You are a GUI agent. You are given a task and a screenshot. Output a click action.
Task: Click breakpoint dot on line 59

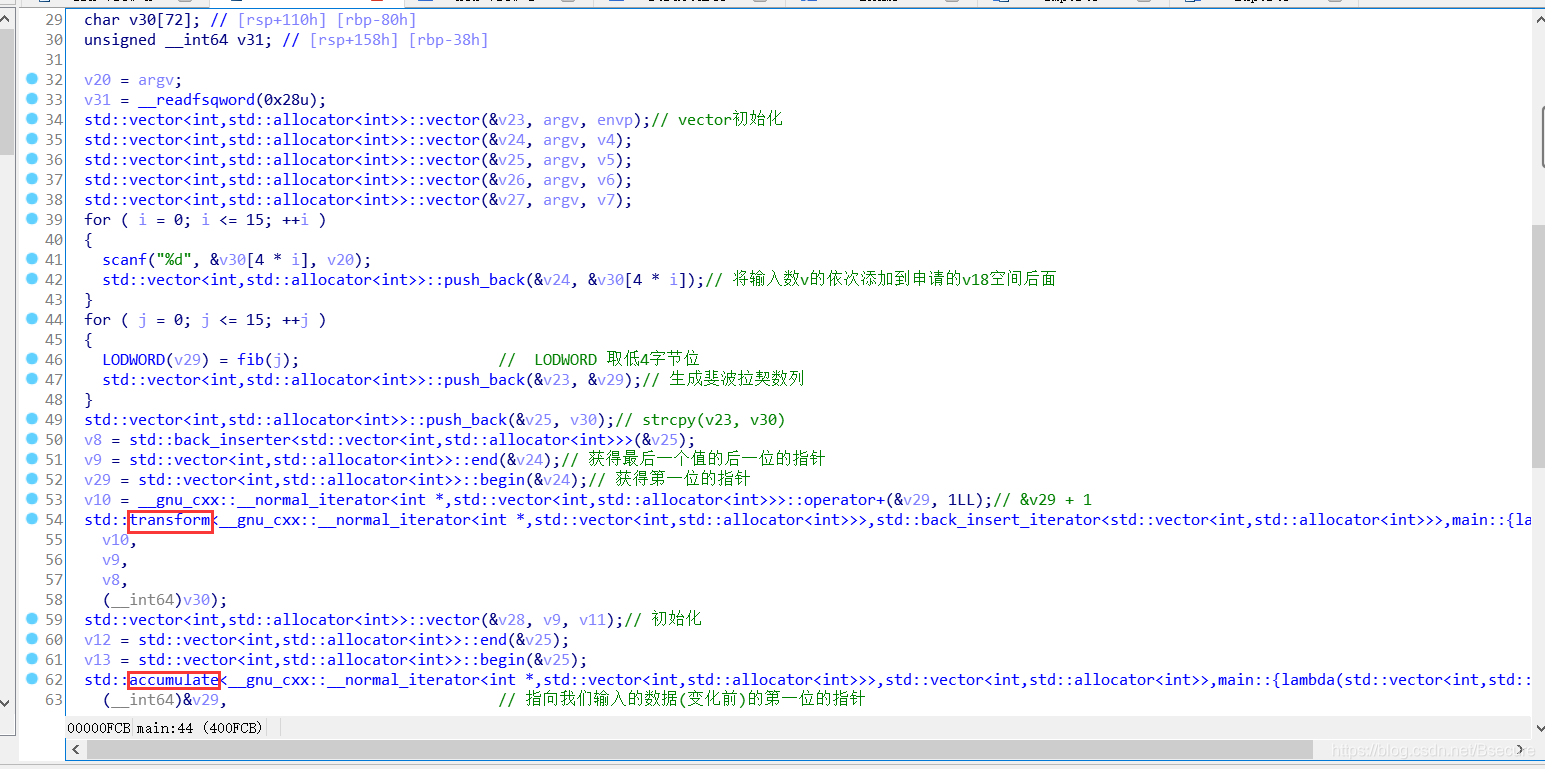(32, 619)
